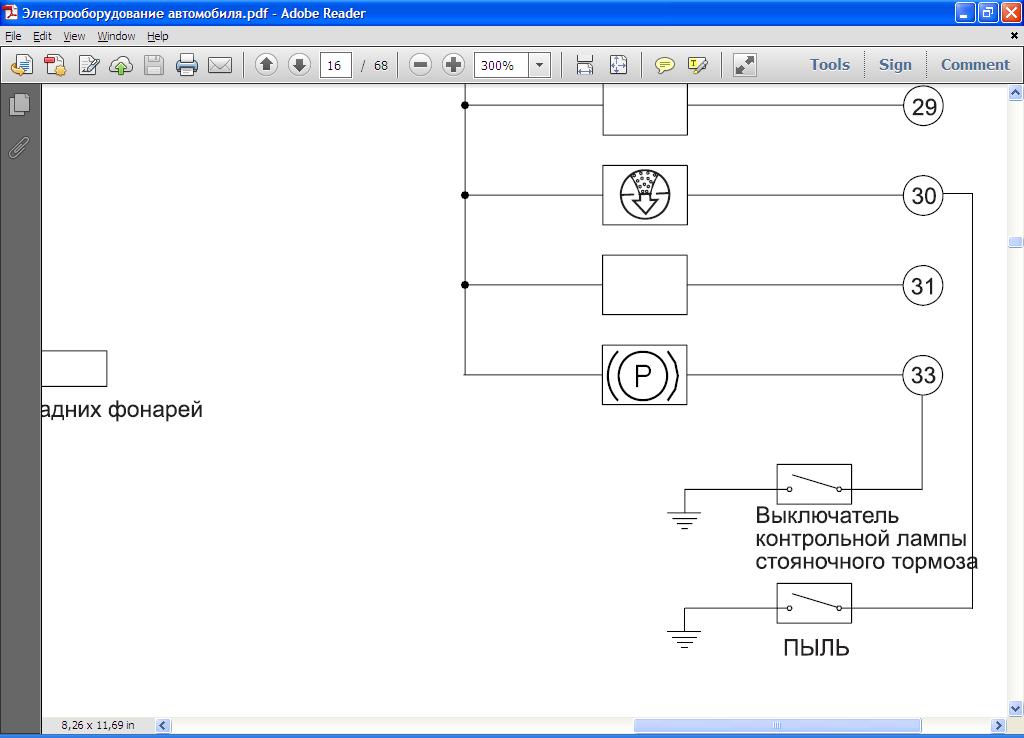Open the View menu

[x=74, y=36]
